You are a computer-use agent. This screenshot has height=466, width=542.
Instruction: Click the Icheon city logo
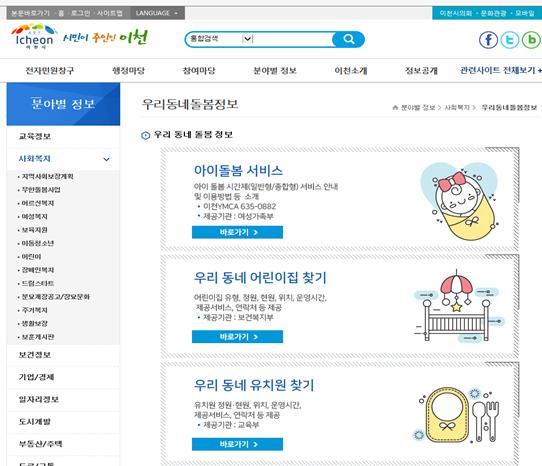point(33,37)
